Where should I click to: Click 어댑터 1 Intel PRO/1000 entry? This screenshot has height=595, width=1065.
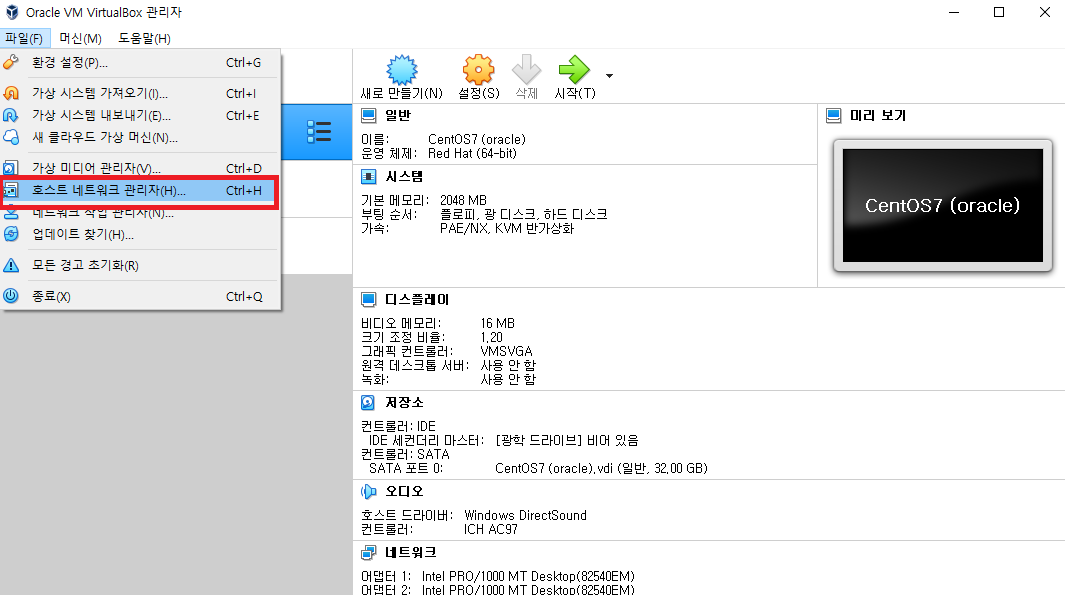(x=498, y=576)
